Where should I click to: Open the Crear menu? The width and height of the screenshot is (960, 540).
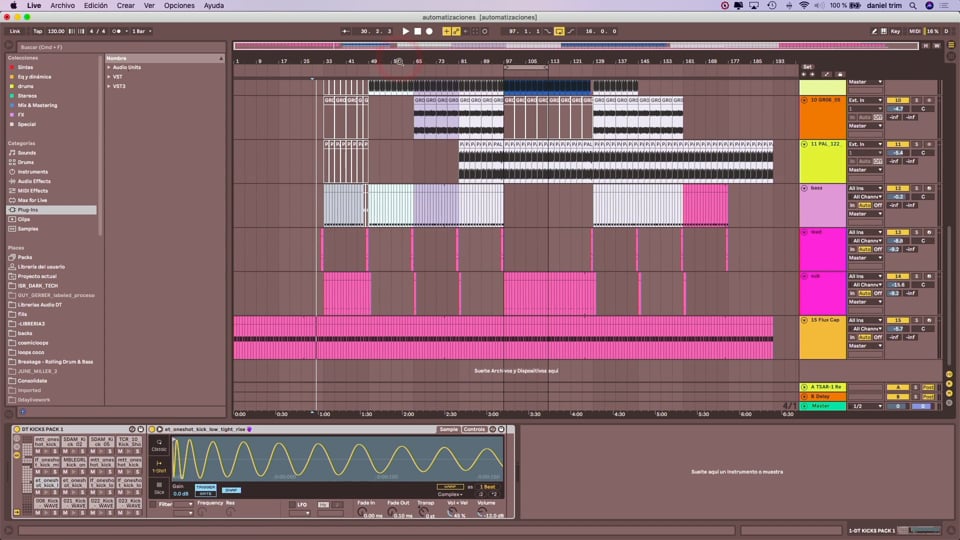coord(126,6)
